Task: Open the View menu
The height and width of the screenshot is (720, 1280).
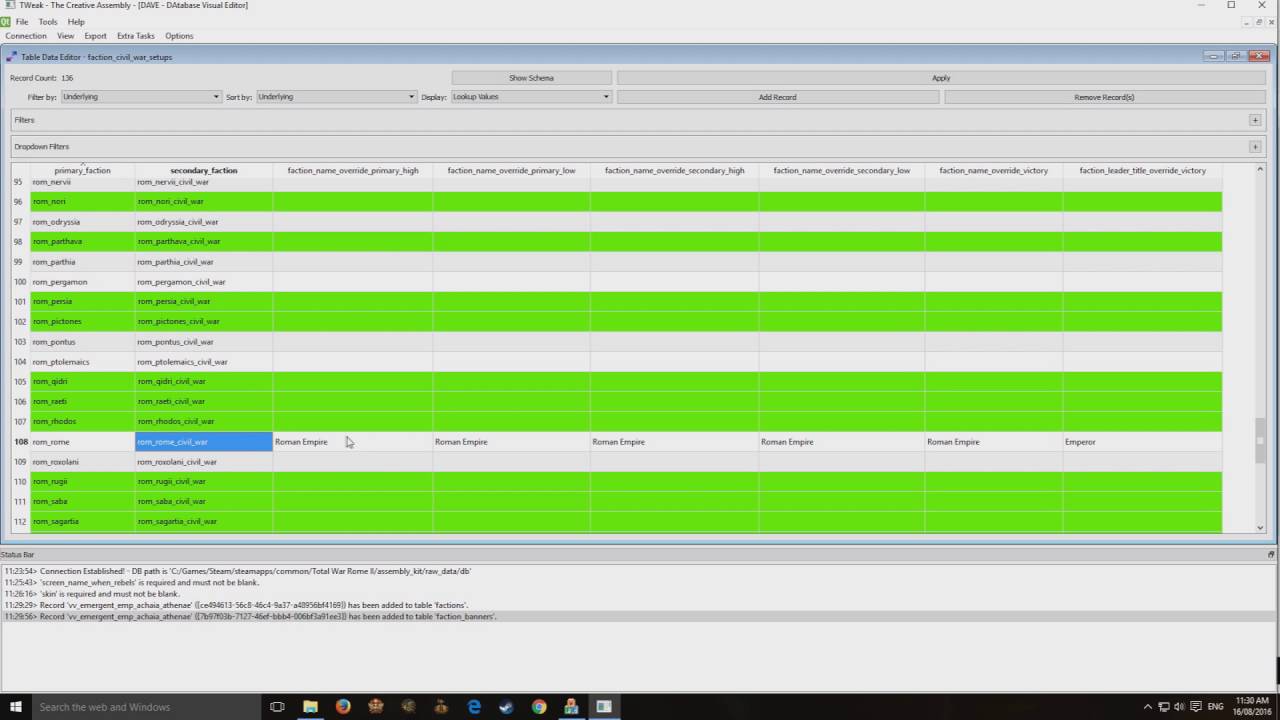Action: click(66, 36)
